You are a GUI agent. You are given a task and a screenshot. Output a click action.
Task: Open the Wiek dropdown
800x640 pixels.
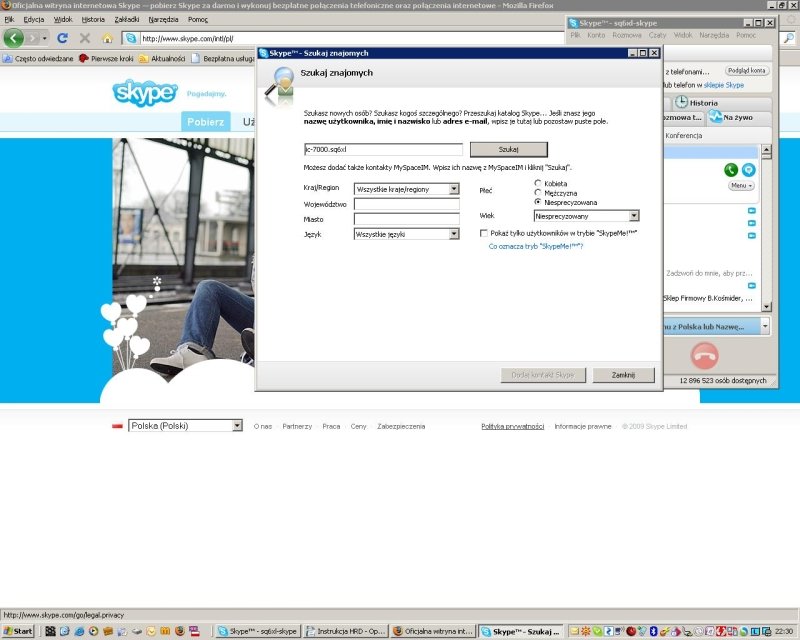click(x=586, y=216)
